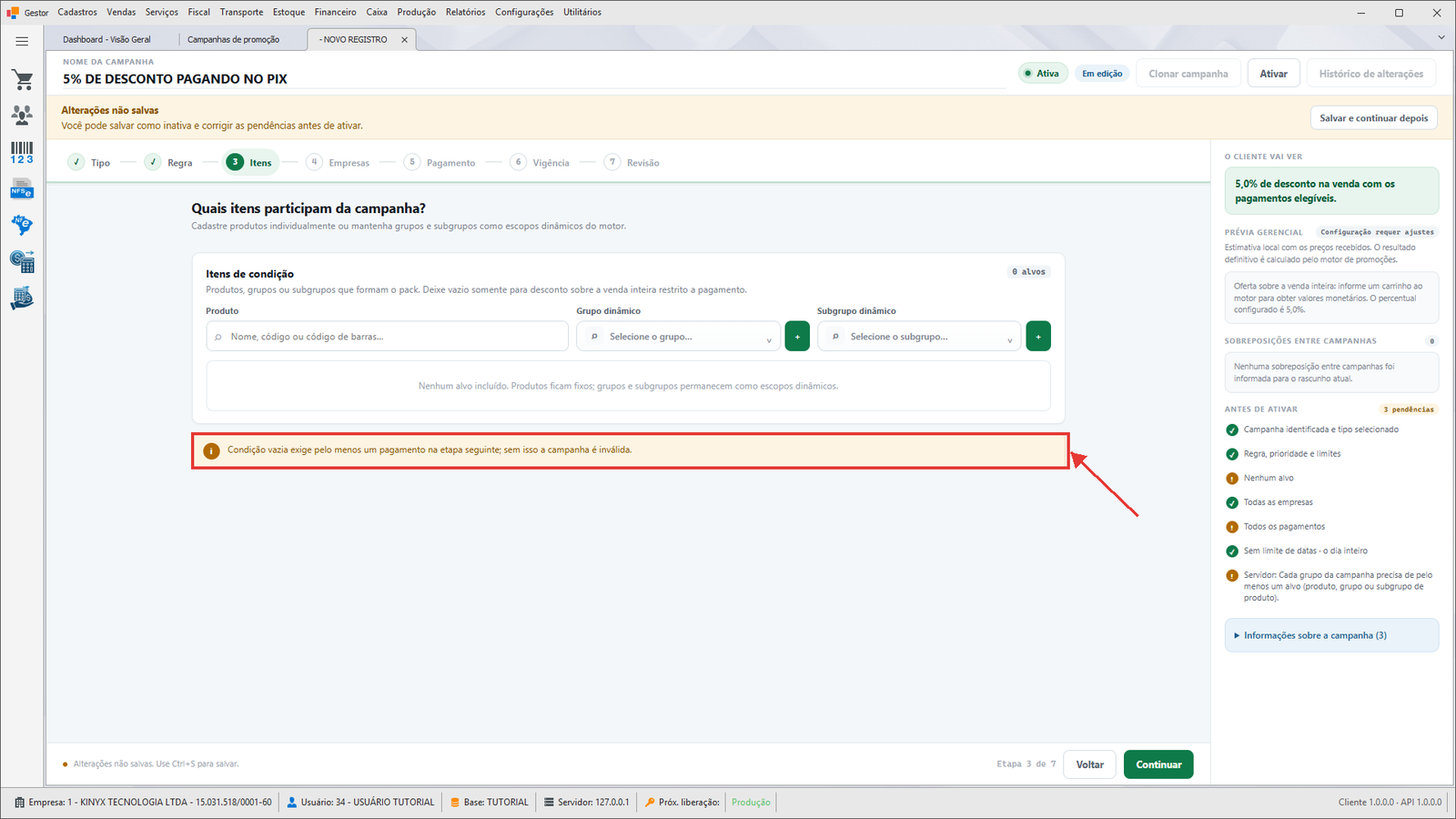Expand 'Informações sobre a campanha (3)'

[1331, 635]
